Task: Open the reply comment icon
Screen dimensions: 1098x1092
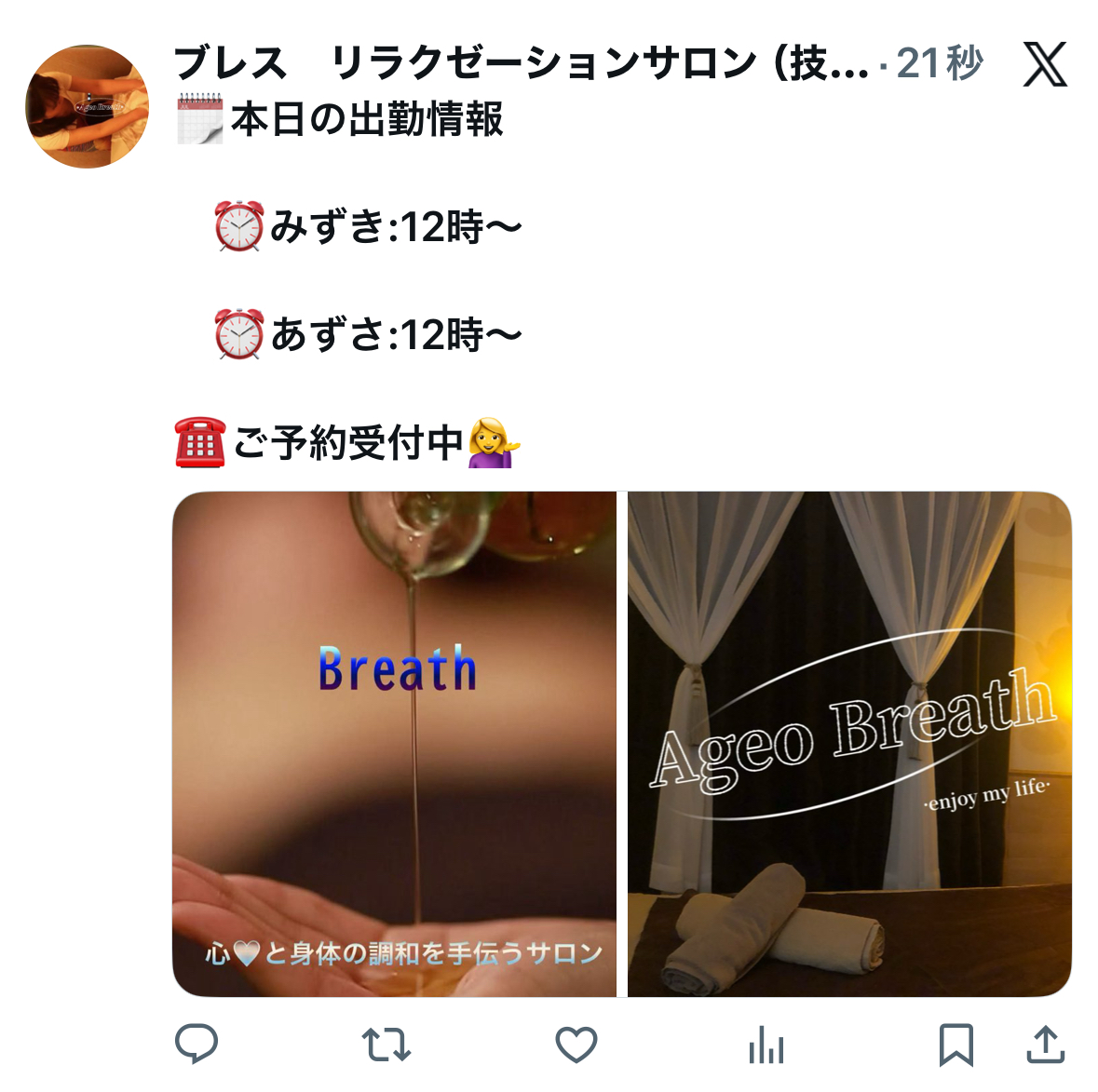Action: [x=197, y=1044]
